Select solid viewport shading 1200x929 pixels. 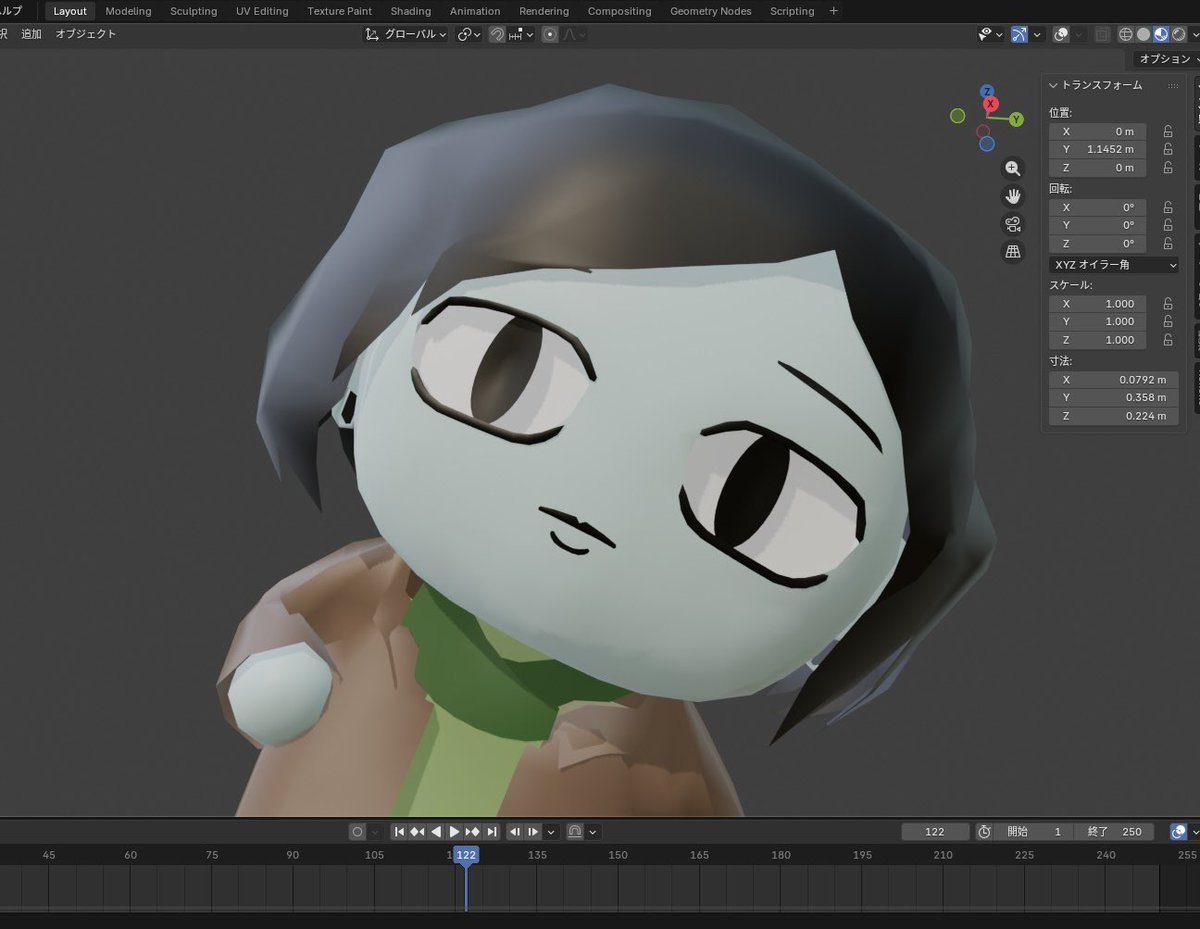[1144, 34]
